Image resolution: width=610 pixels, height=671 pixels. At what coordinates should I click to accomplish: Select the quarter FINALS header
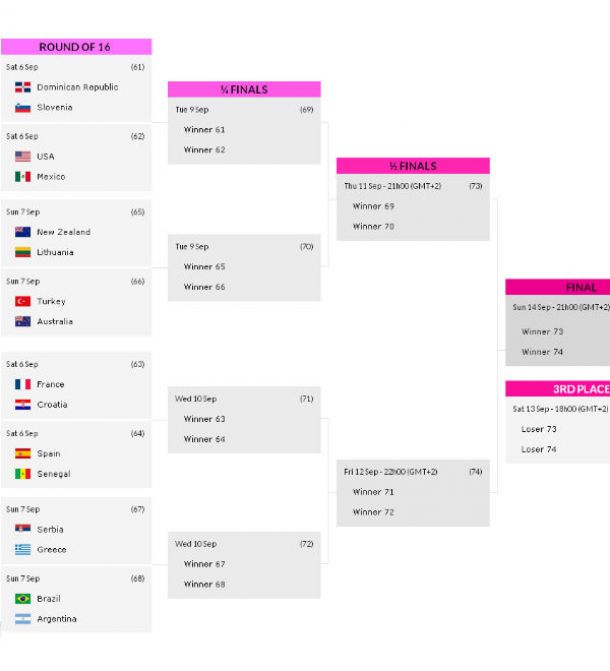(244, 89)
